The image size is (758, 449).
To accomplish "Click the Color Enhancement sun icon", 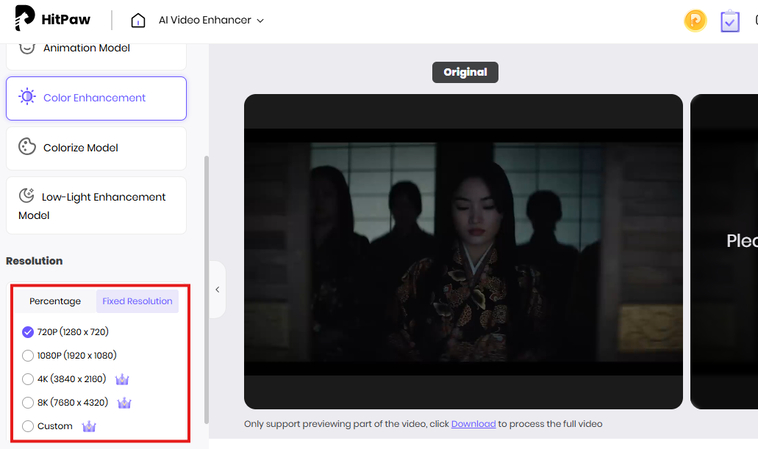I will pyautogui.click(x=27, y=97).
